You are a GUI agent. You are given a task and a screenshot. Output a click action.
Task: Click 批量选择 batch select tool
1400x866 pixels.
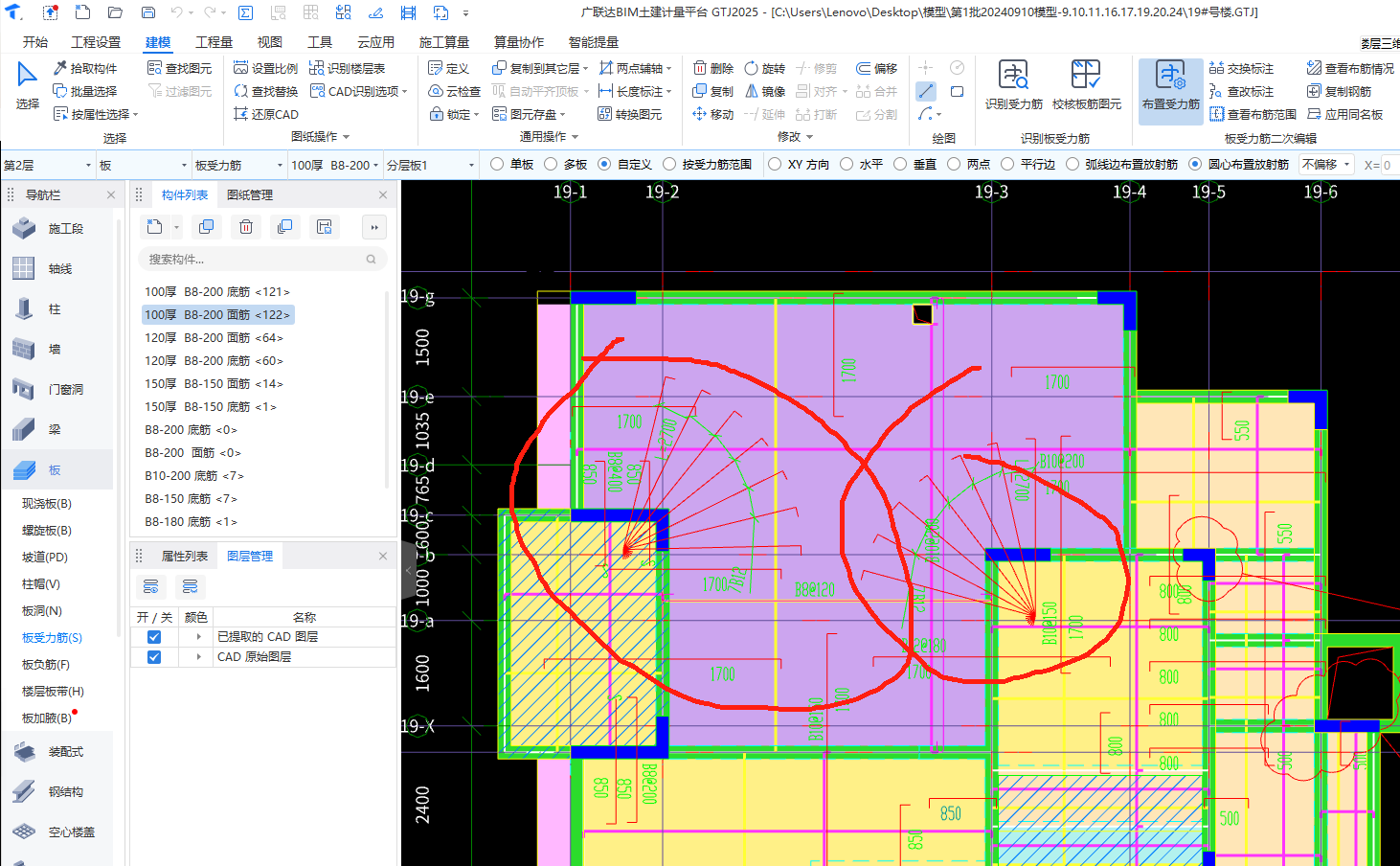pos(85,91)
